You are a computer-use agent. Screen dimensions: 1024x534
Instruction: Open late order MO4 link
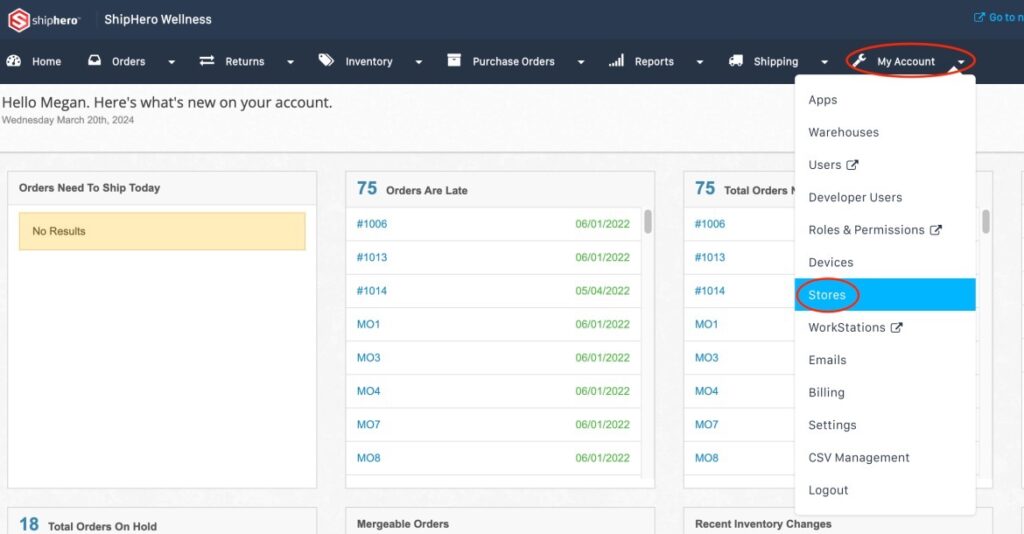click(368, 391)
